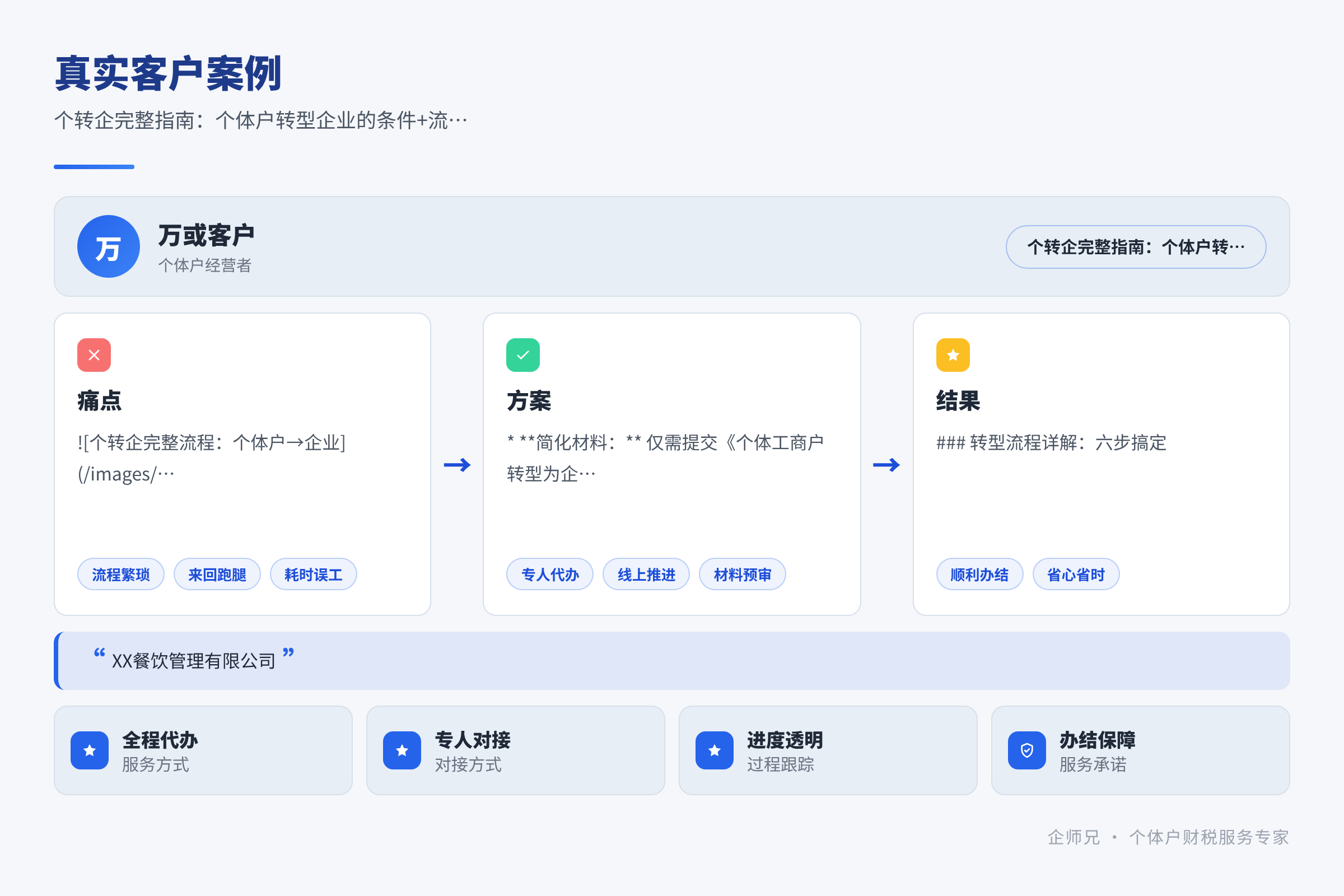This screenshot has height=896, width=1344.
Task: Click the 万或客户 name
Action: (206, 235)
